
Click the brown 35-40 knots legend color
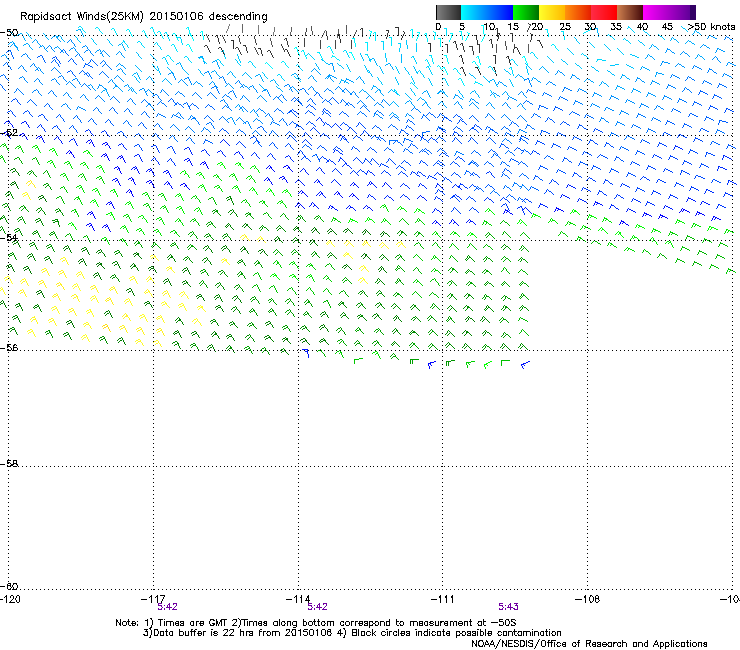click(630, 12)
